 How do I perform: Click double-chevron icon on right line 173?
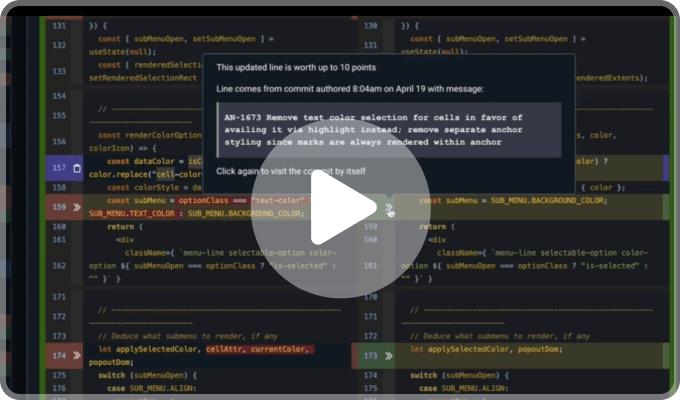(388, 354)
